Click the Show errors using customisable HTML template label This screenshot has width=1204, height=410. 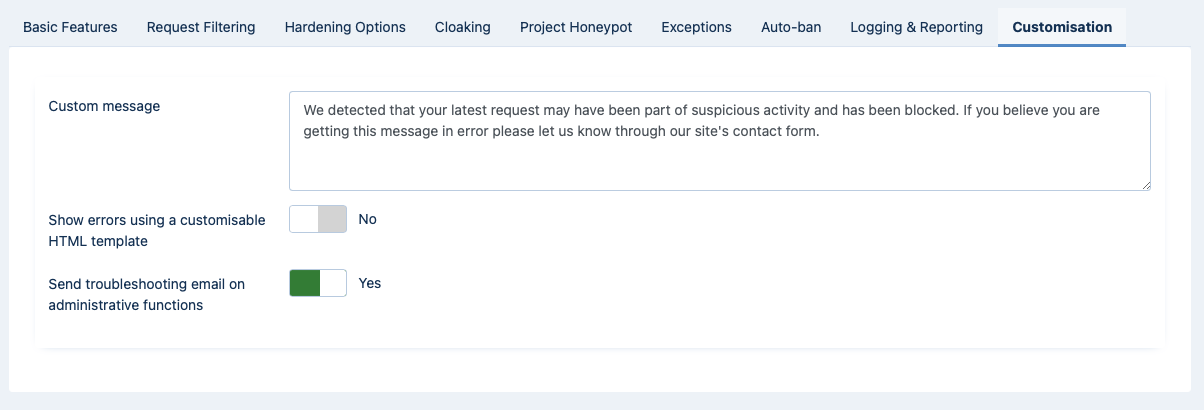[x=157, y=230]
